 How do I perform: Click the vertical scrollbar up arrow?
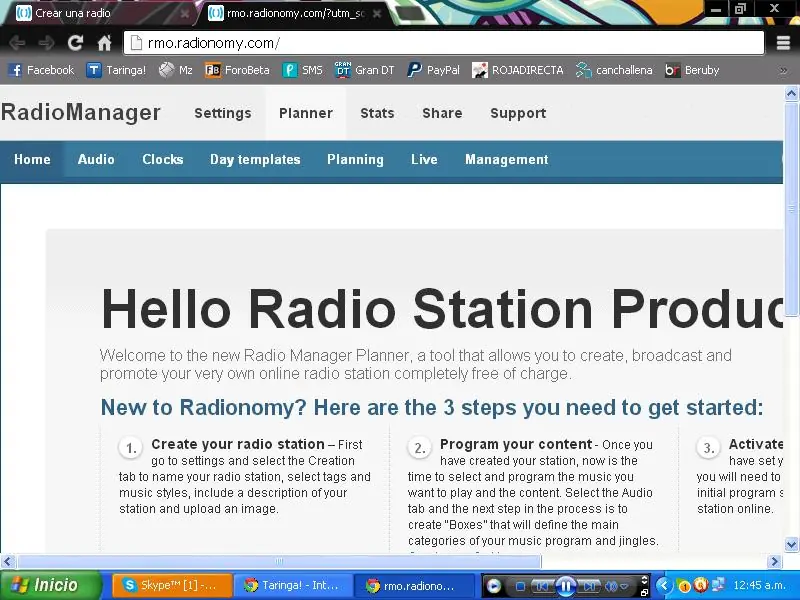pyautogui.click(x=791, y=93)
